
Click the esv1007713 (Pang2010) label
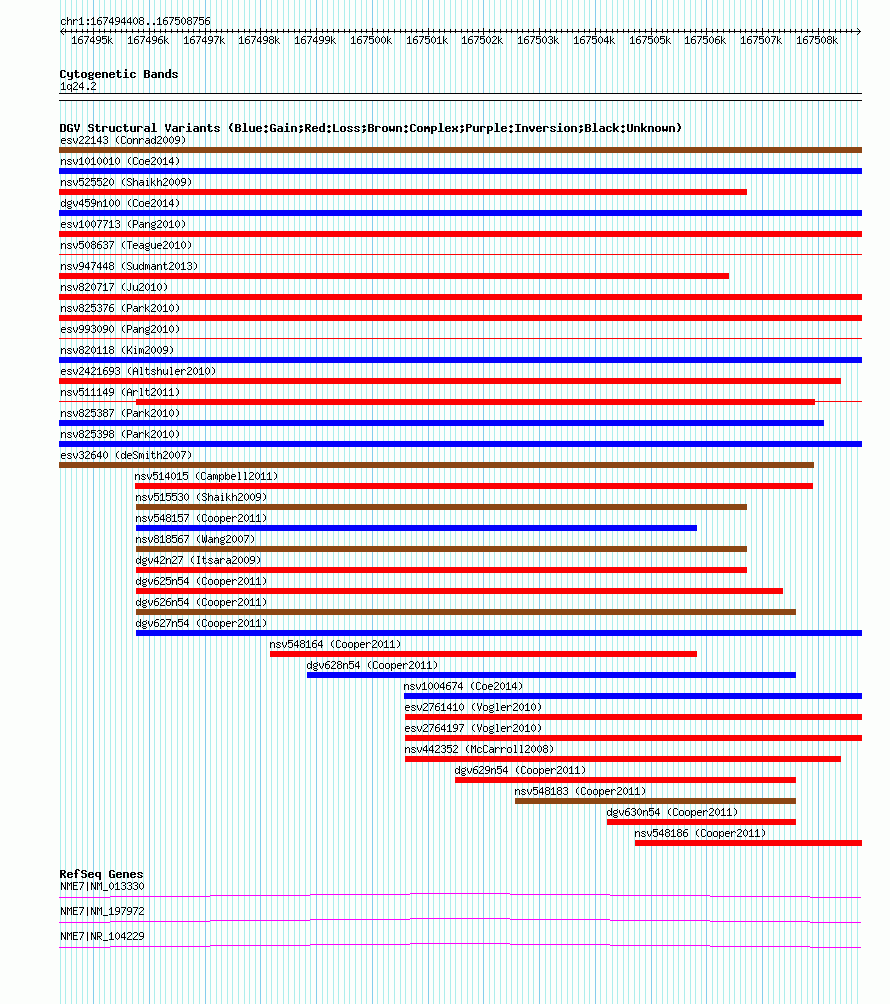pyautogui.click(x=123, y=224)
